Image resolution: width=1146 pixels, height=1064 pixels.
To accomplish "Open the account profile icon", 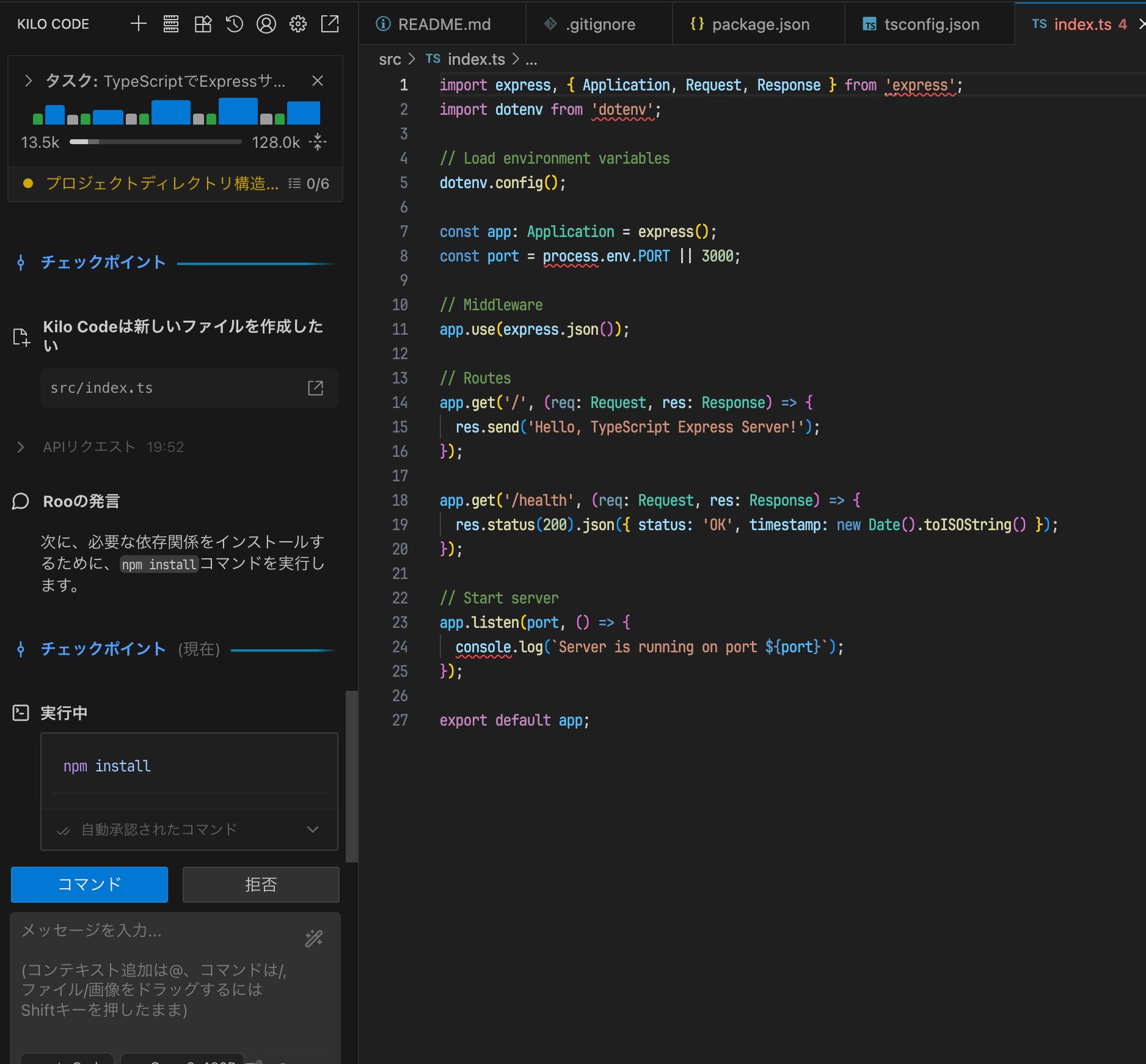I will click(x=266, y=24).
